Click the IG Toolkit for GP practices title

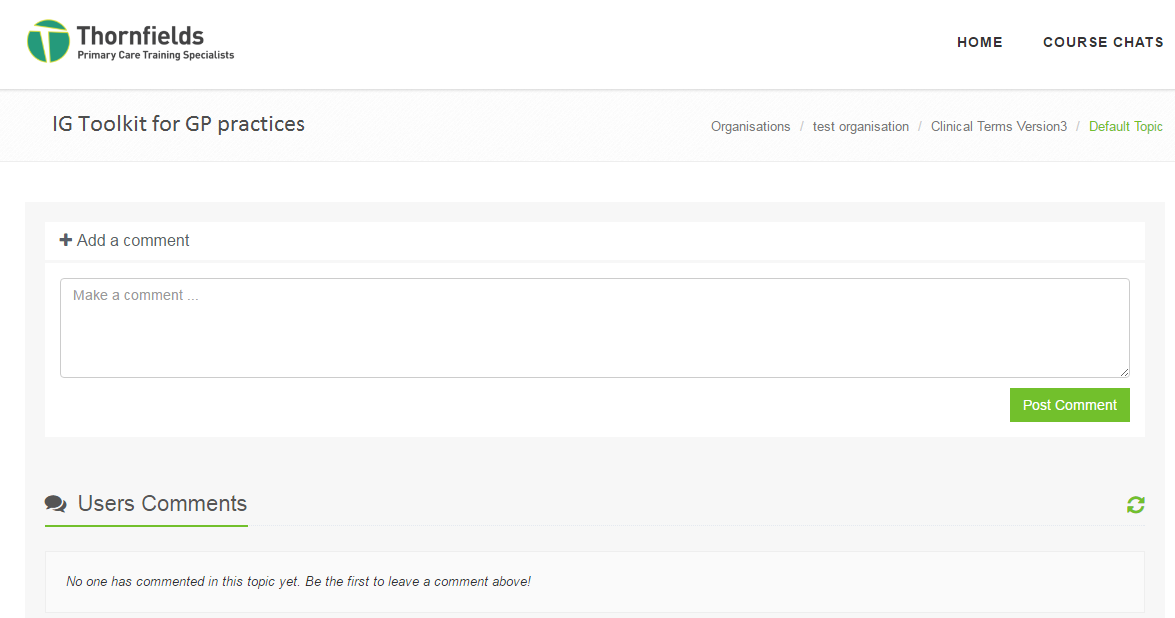pos(178,124)
